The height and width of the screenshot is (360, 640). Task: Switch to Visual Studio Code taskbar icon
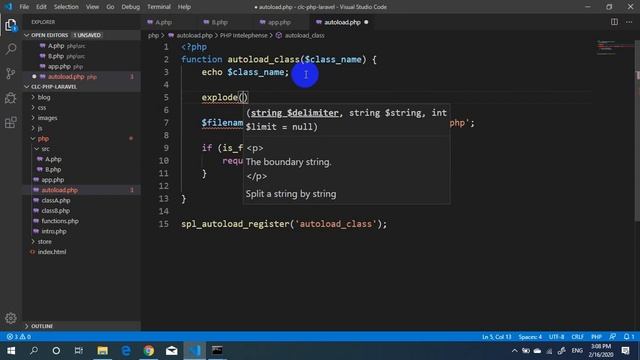[x=195, y=351]
